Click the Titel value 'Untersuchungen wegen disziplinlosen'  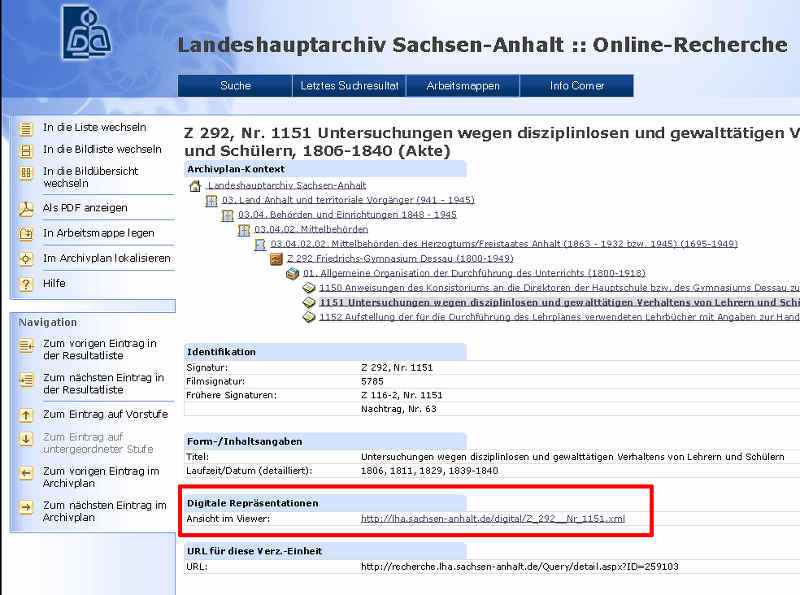(x=572, y=457)
